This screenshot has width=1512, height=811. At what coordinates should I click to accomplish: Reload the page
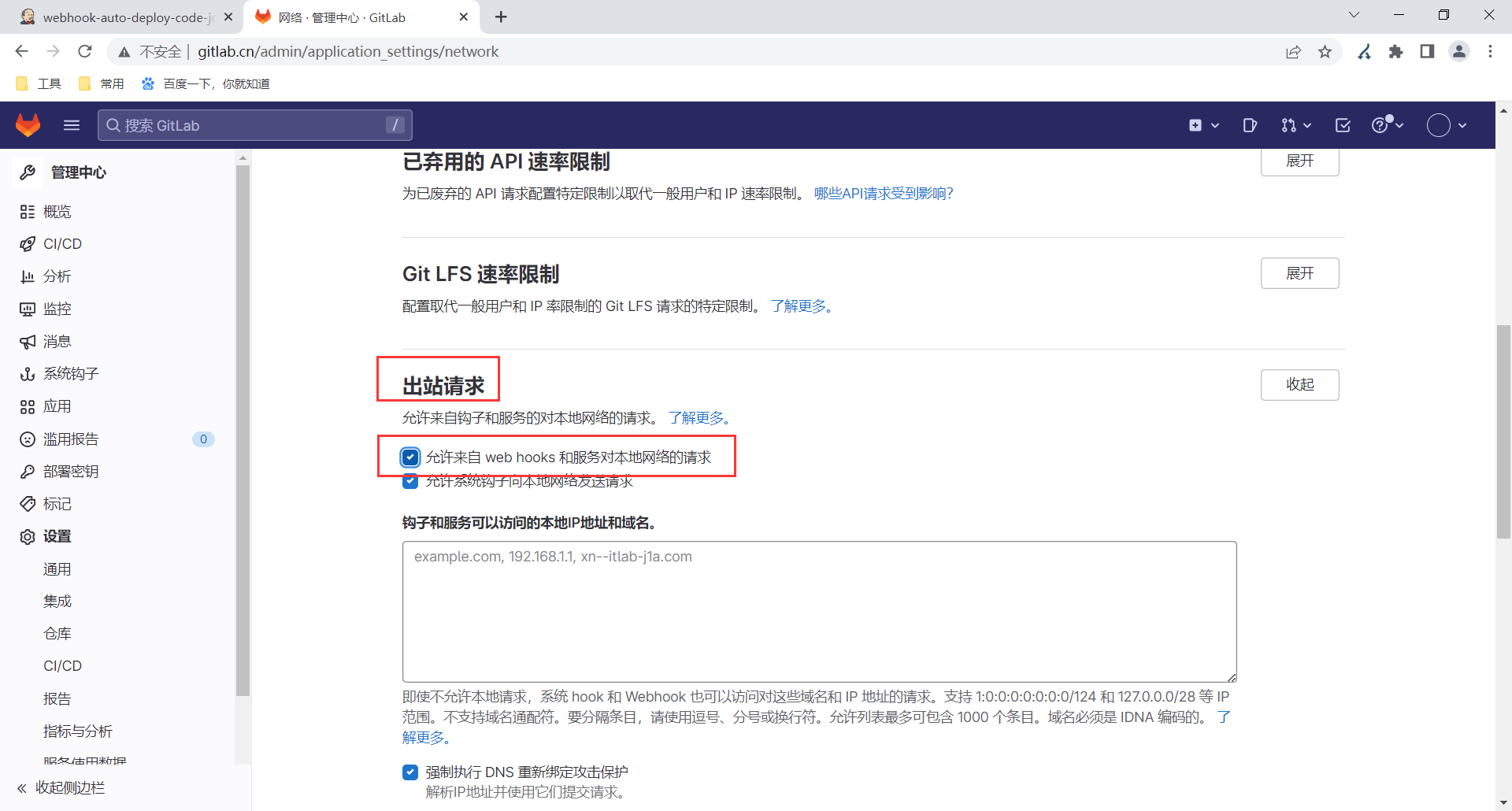[x=85, y=51]
